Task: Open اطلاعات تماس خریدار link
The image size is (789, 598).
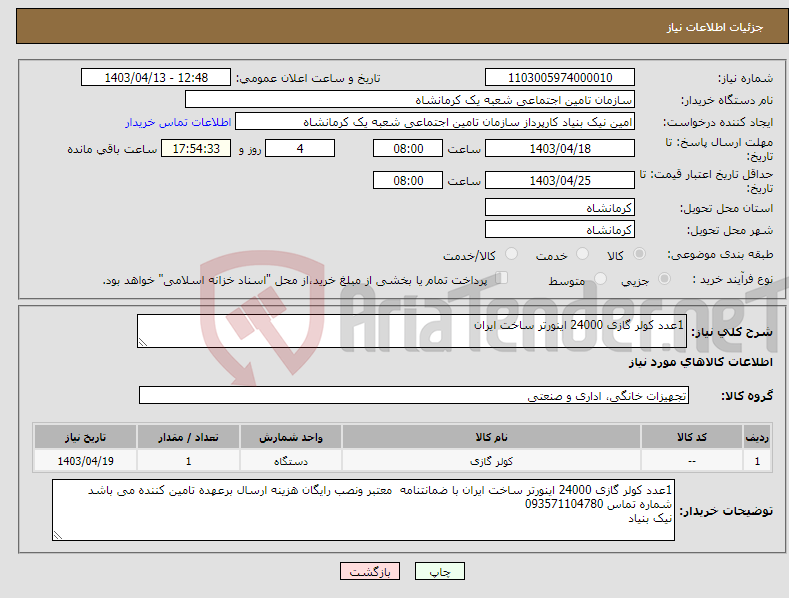Action: point(178,122)
